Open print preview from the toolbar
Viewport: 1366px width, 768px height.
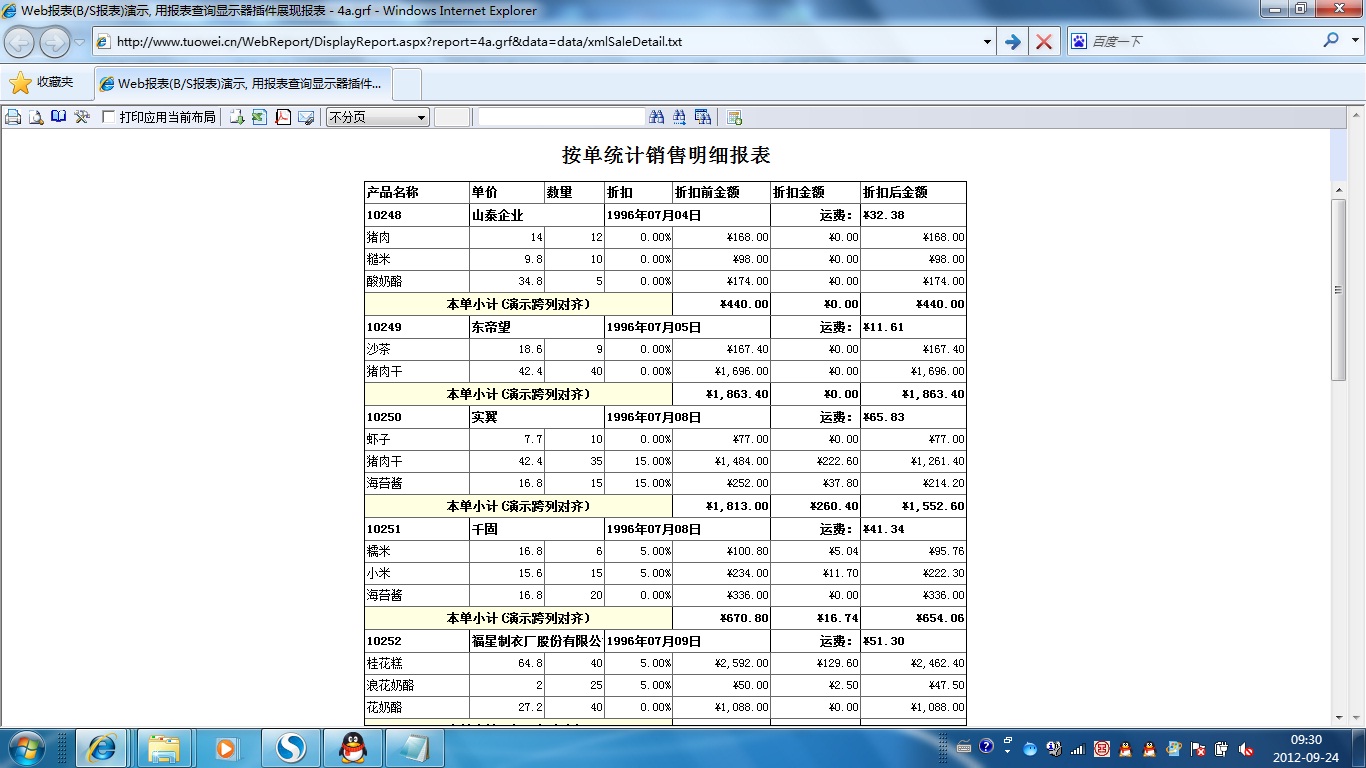(x=36, y=117)
